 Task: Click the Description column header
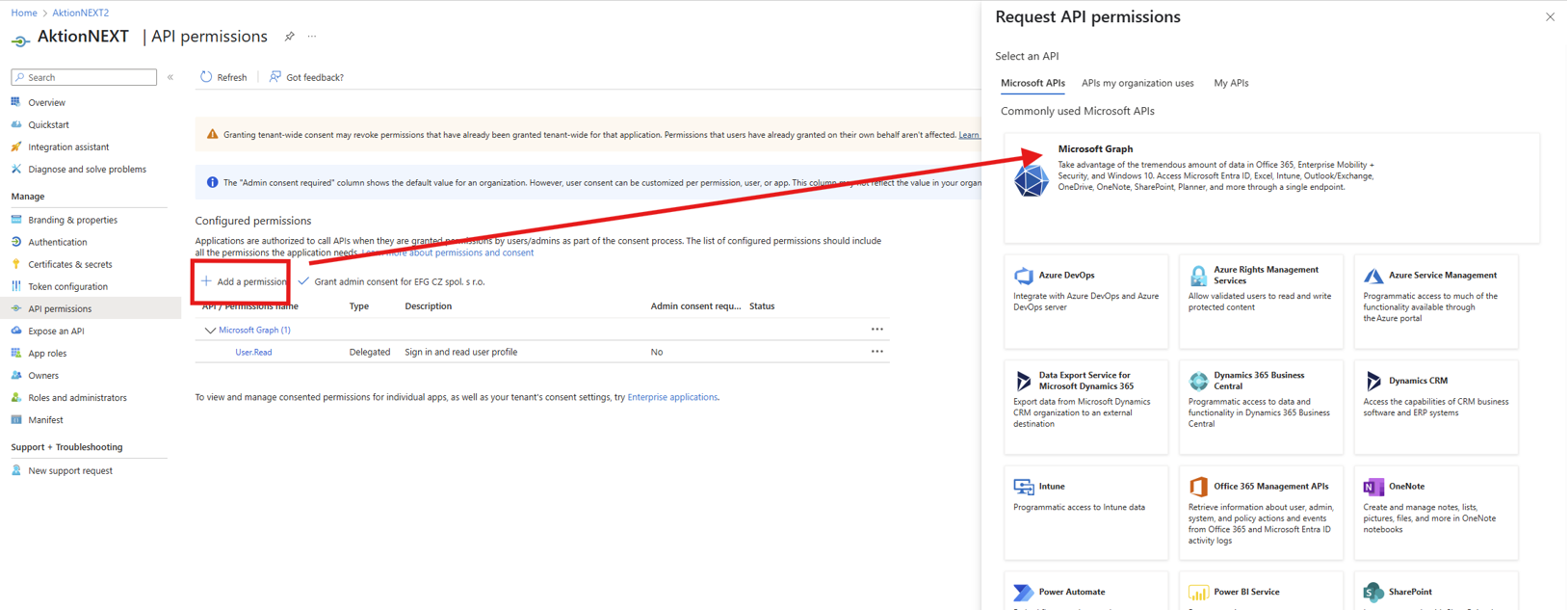point(429,306)
